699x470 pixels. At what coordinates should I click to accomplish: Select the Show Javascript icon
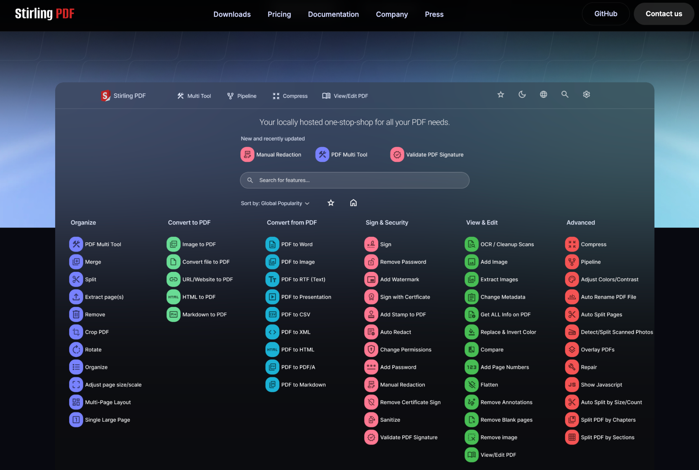coord(572,384)
